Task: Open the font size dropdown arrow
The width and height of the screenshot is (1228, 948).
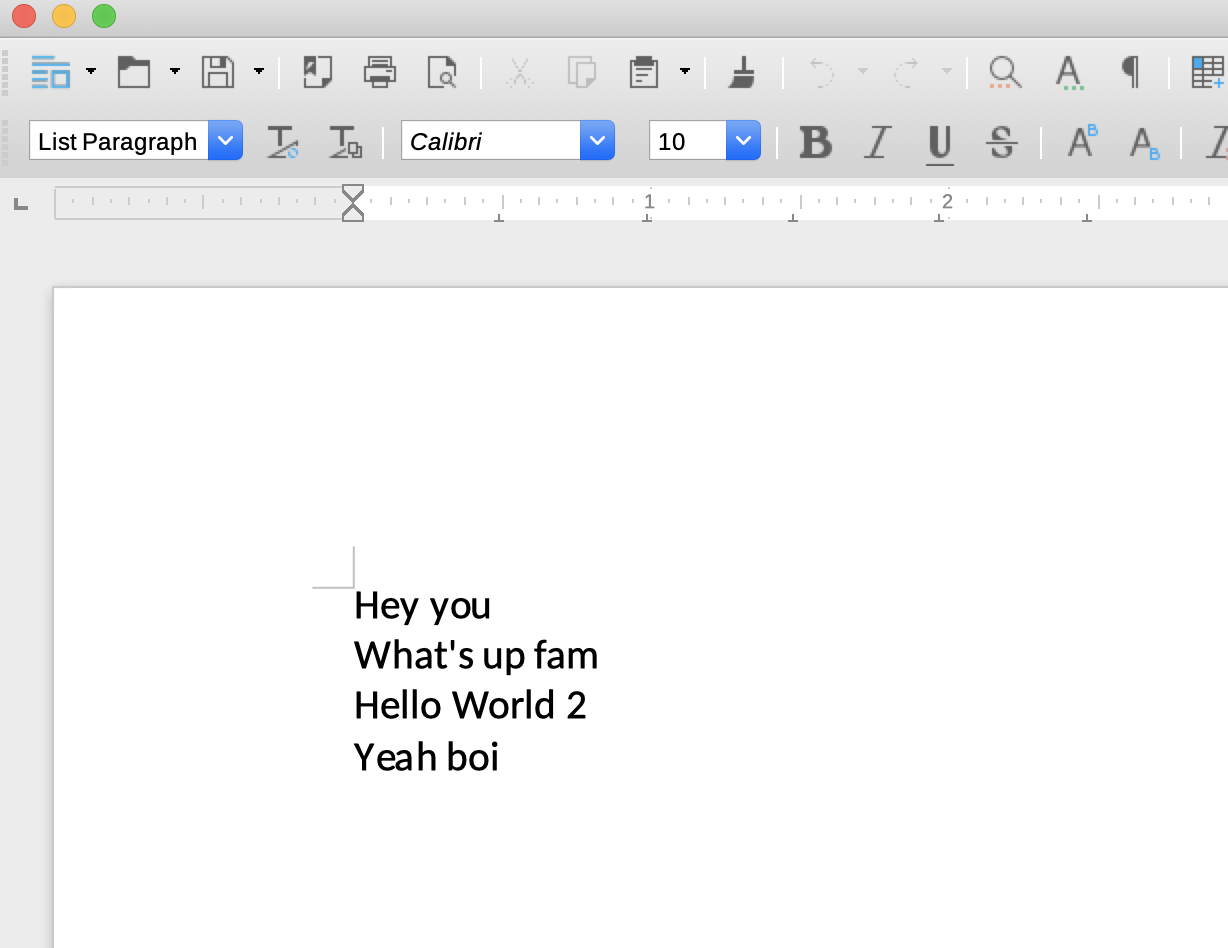Action: click(x=743, y=141)
